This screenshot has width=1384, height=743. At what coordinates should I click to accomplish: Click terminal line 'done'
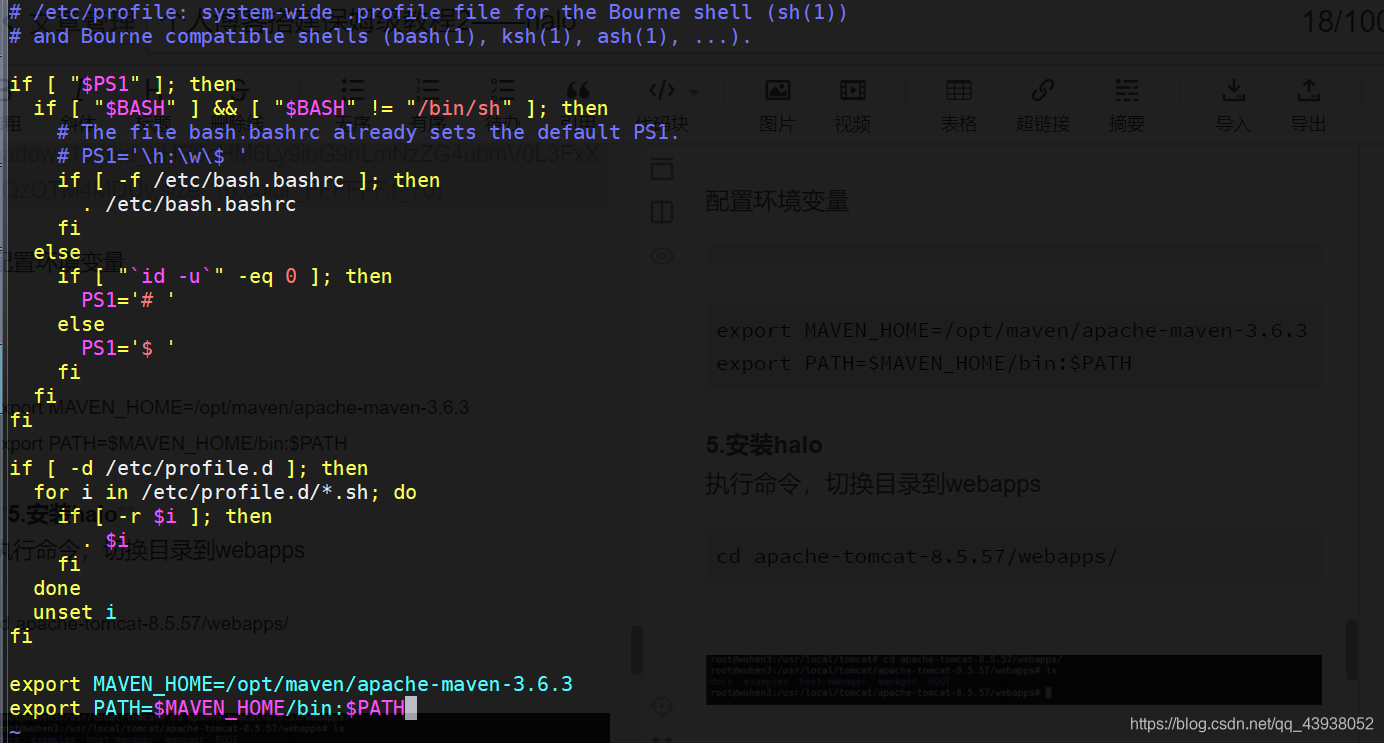point(57,588)
